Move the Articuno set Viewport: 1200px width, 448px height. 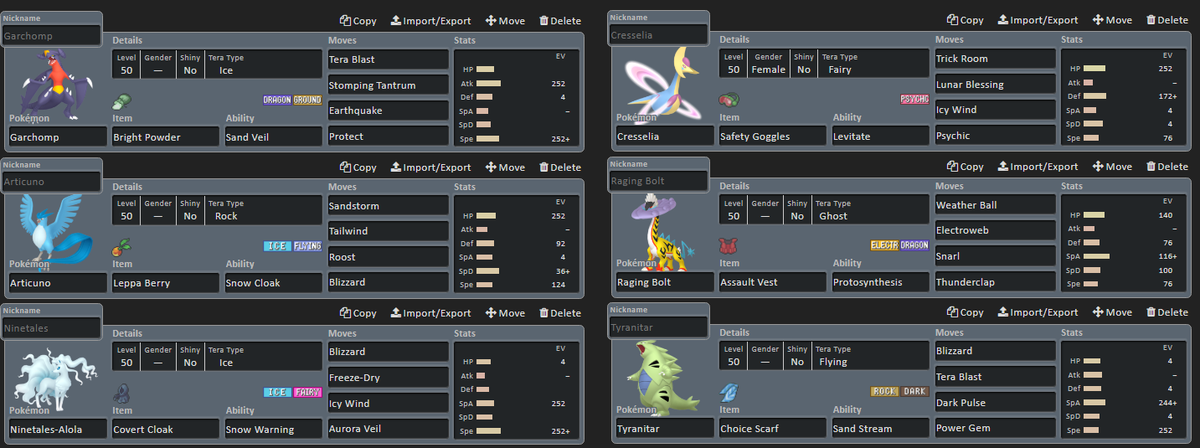505,167
